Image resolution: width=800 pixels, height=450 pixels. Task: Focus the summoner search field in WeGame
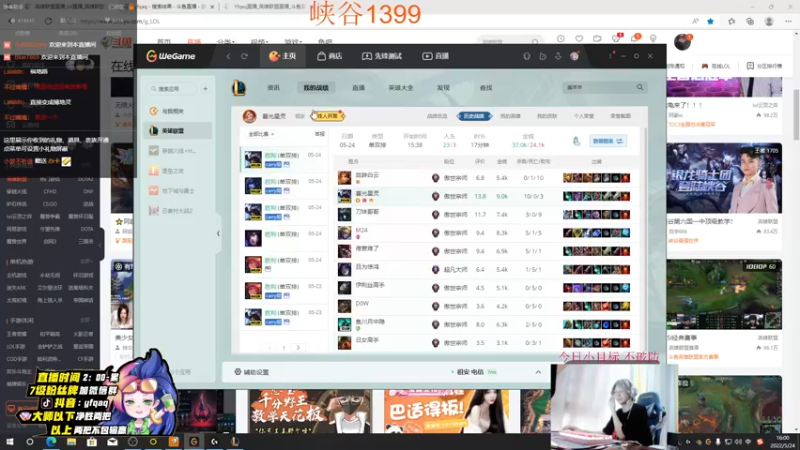(598, 88)
